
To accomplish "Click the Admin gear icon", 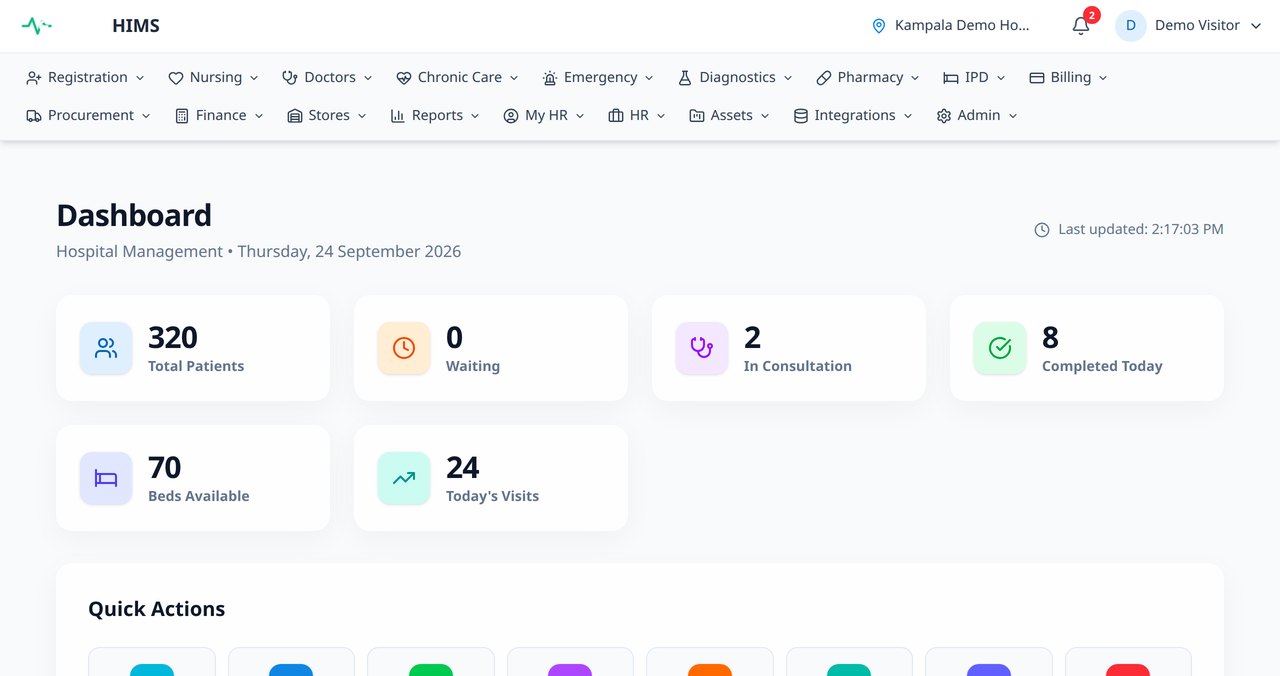I will [x=944, y=116].
